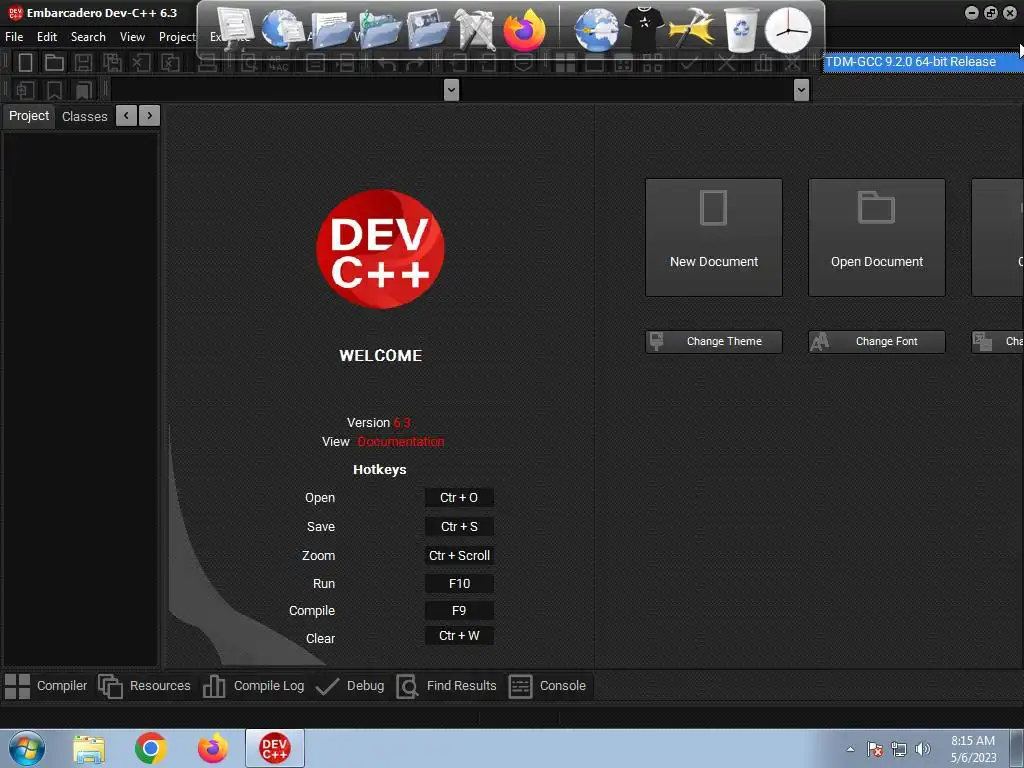Click the Dev-C++ taskbar button
1024x768 pixels.
tap(275, 748)
